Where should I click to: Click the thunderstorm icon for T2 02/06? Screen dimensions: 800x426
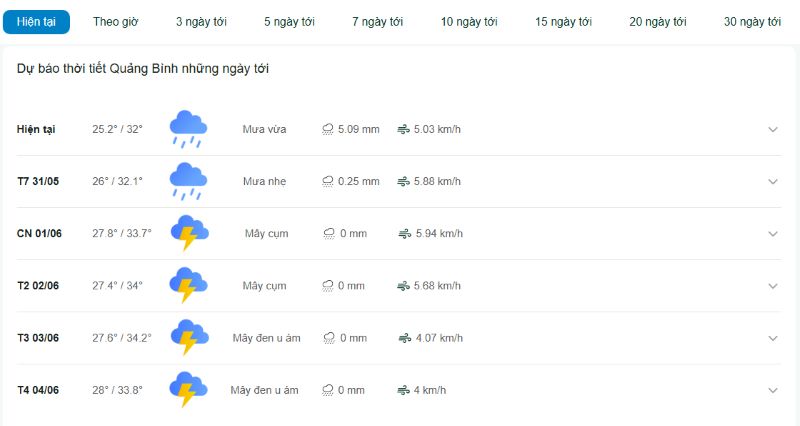188,285
